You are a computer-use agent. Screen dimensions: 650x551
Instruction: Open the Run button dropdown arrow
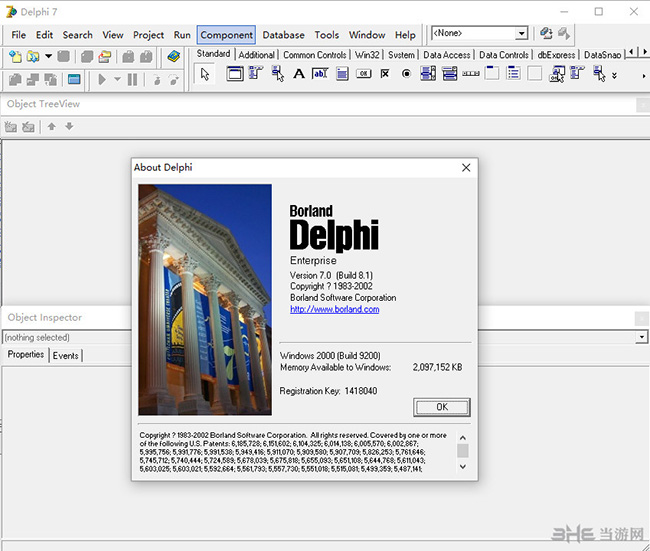(x=117, y=79)
